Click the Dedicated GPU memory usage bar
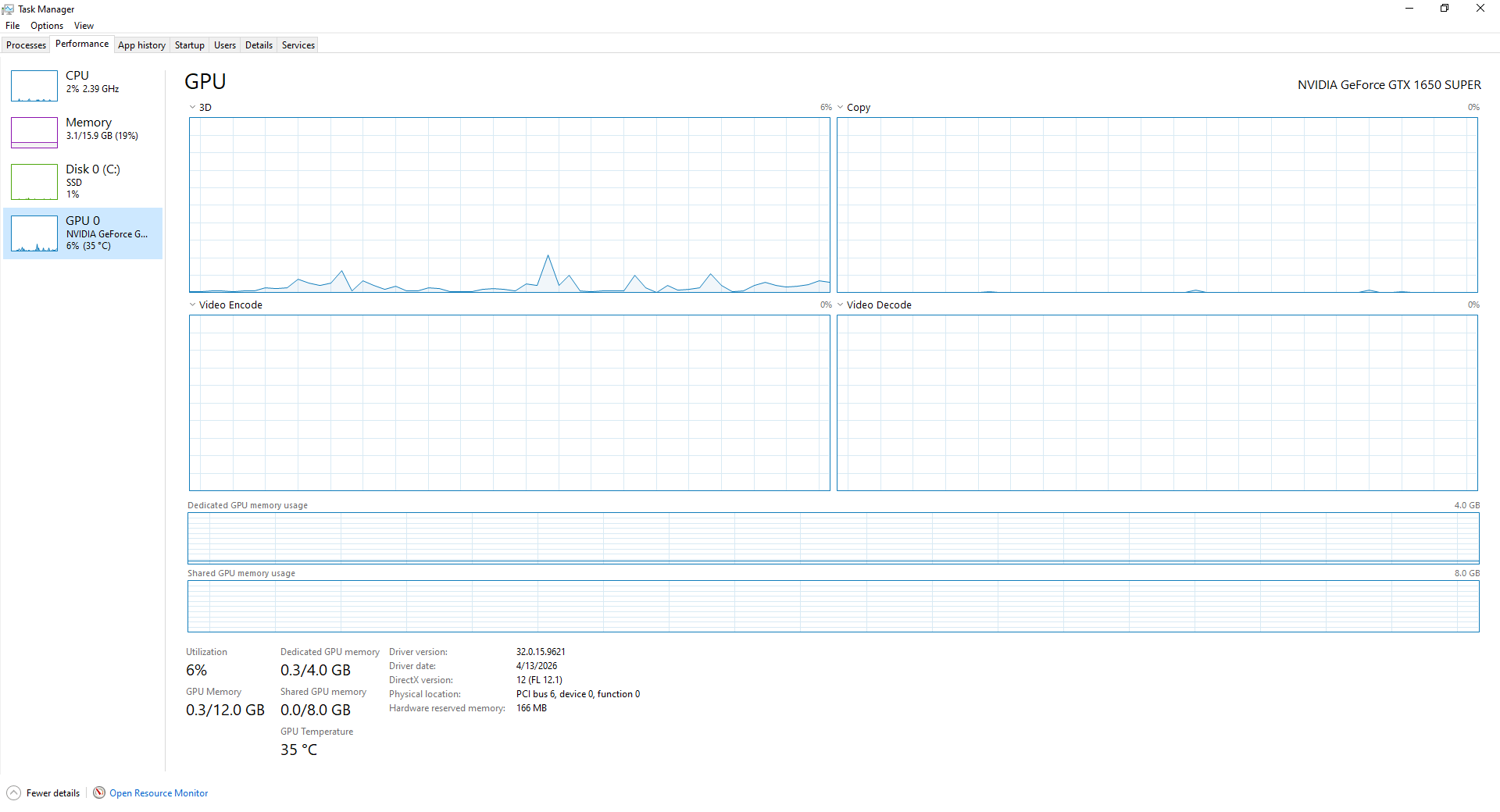 click(x=833, y=538)
